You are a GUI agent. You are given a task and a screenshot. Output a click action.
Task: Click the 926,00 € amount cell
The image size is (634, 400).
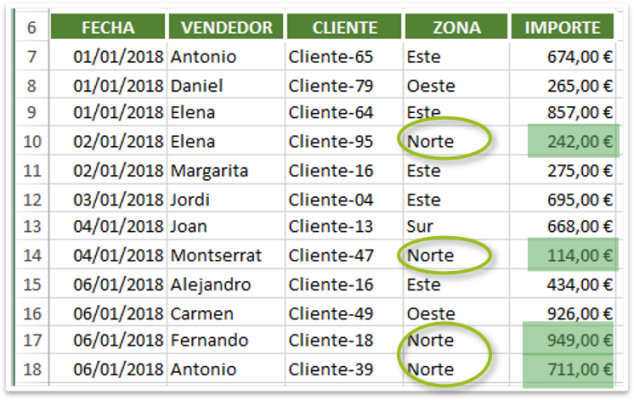point(562,313)
